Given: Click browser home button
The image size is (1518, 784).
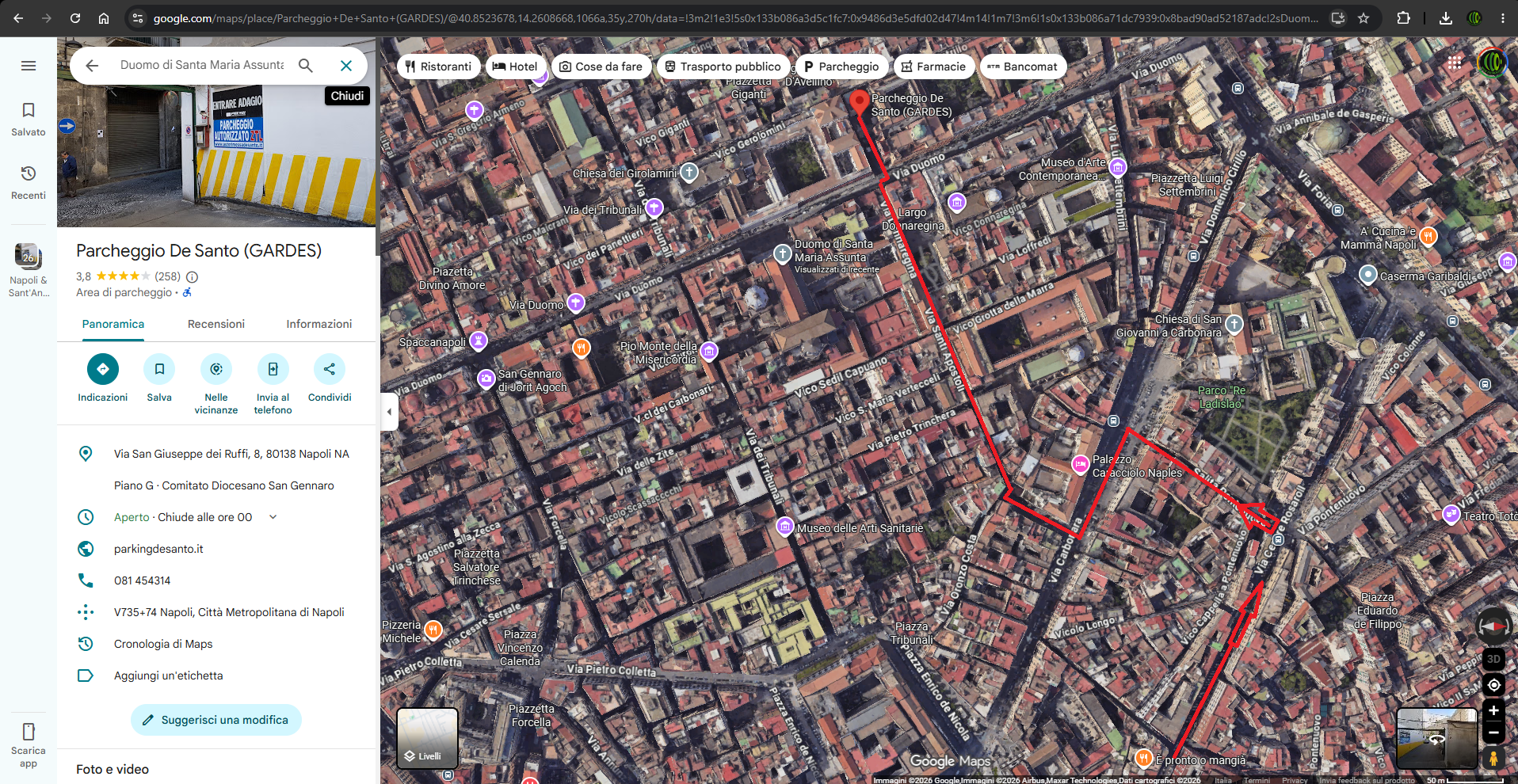Looking at the screenshot, I should tap(104, 18).
